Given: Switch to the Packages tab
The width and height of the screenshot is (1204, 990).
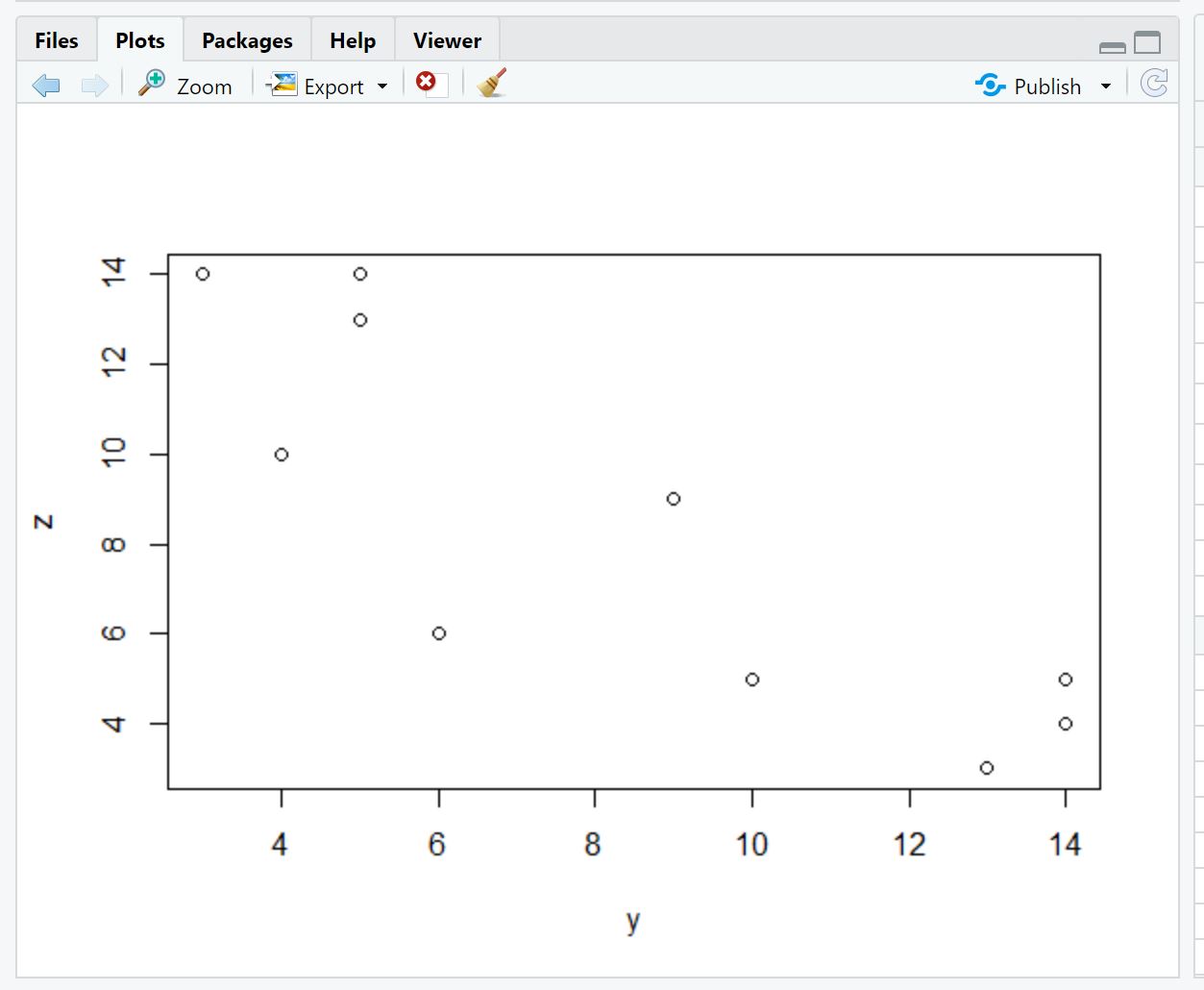Looking at the screenshot, I should [x=246, y=40].
